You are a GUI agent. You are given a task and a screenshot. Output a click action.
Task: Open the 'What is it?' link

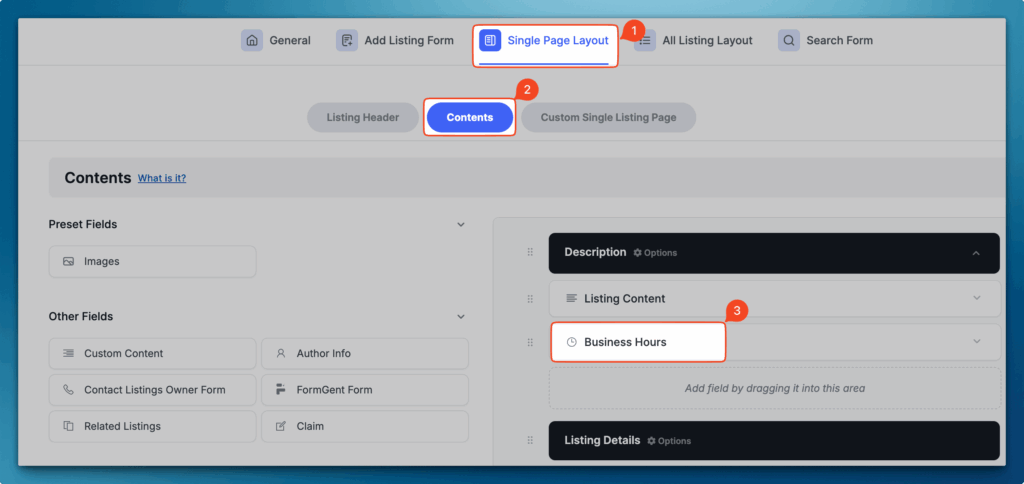click(x=162, y=178)
